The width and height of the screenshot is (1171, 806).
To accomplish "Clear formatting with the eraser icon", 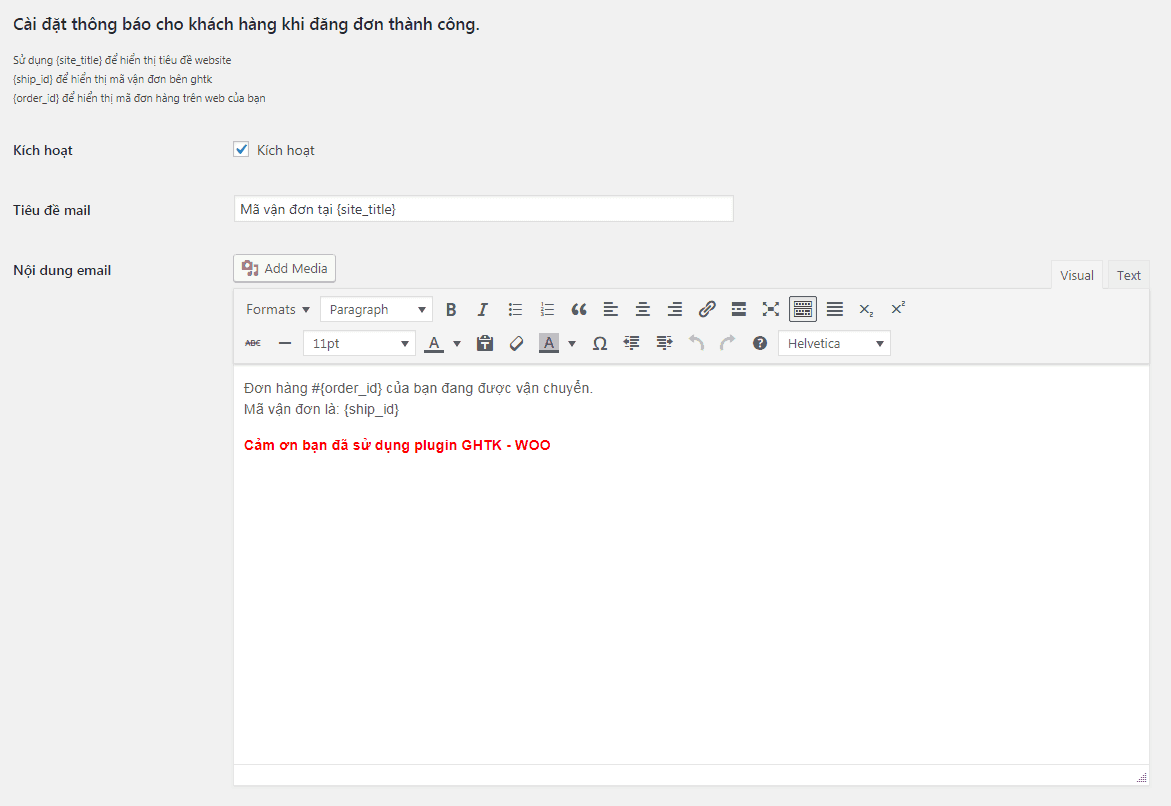I will pos(517,343).
